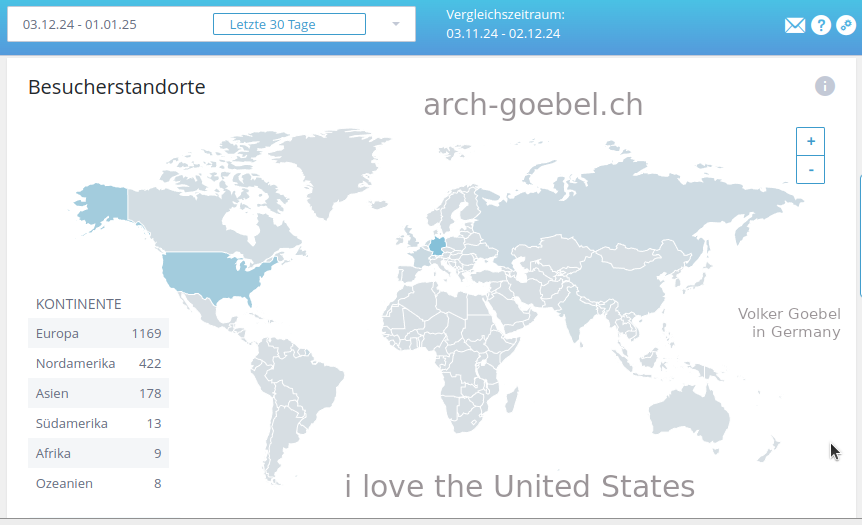Image resolution: width=862 pixels, height=525 pixels.
Task: Click the Besucherstandorte heading
Action: click(x=117, y=87)
